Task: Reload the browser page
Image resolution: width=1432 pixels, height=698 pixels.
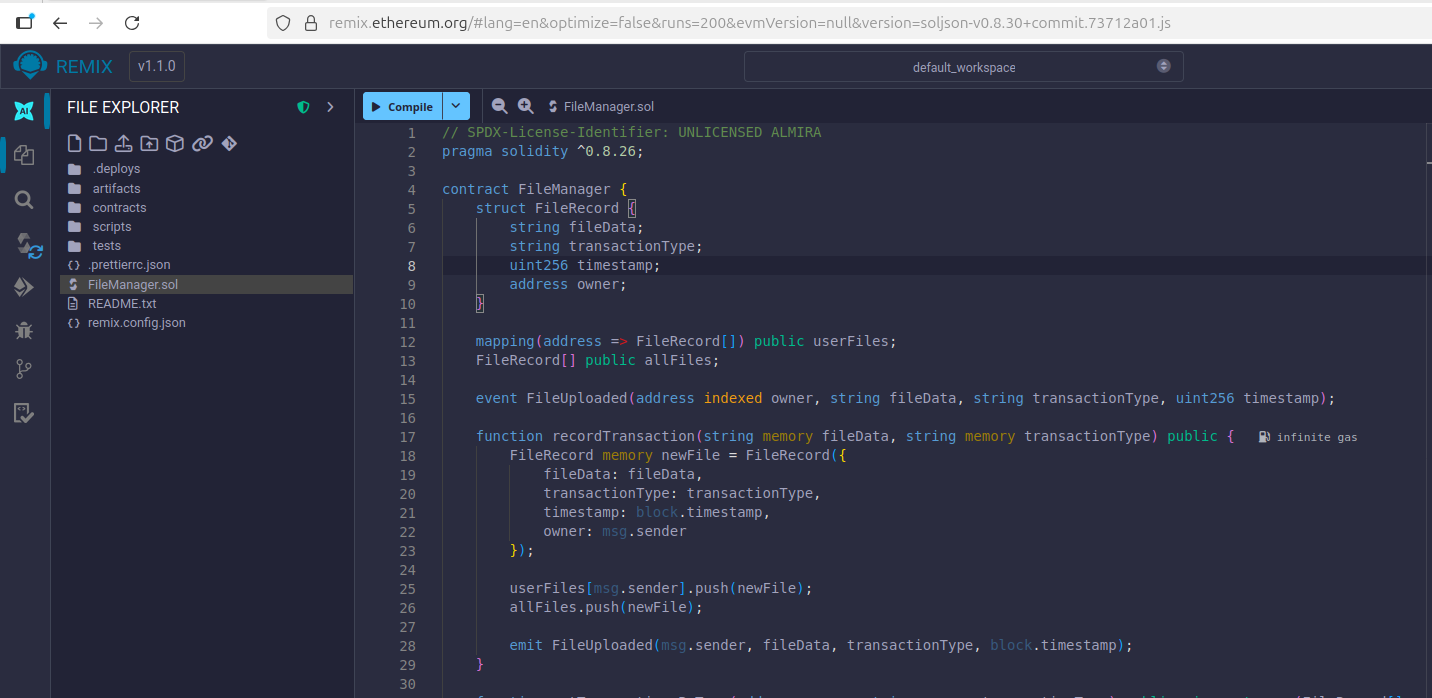Action: pyautogui.click(x=132, y=22)
